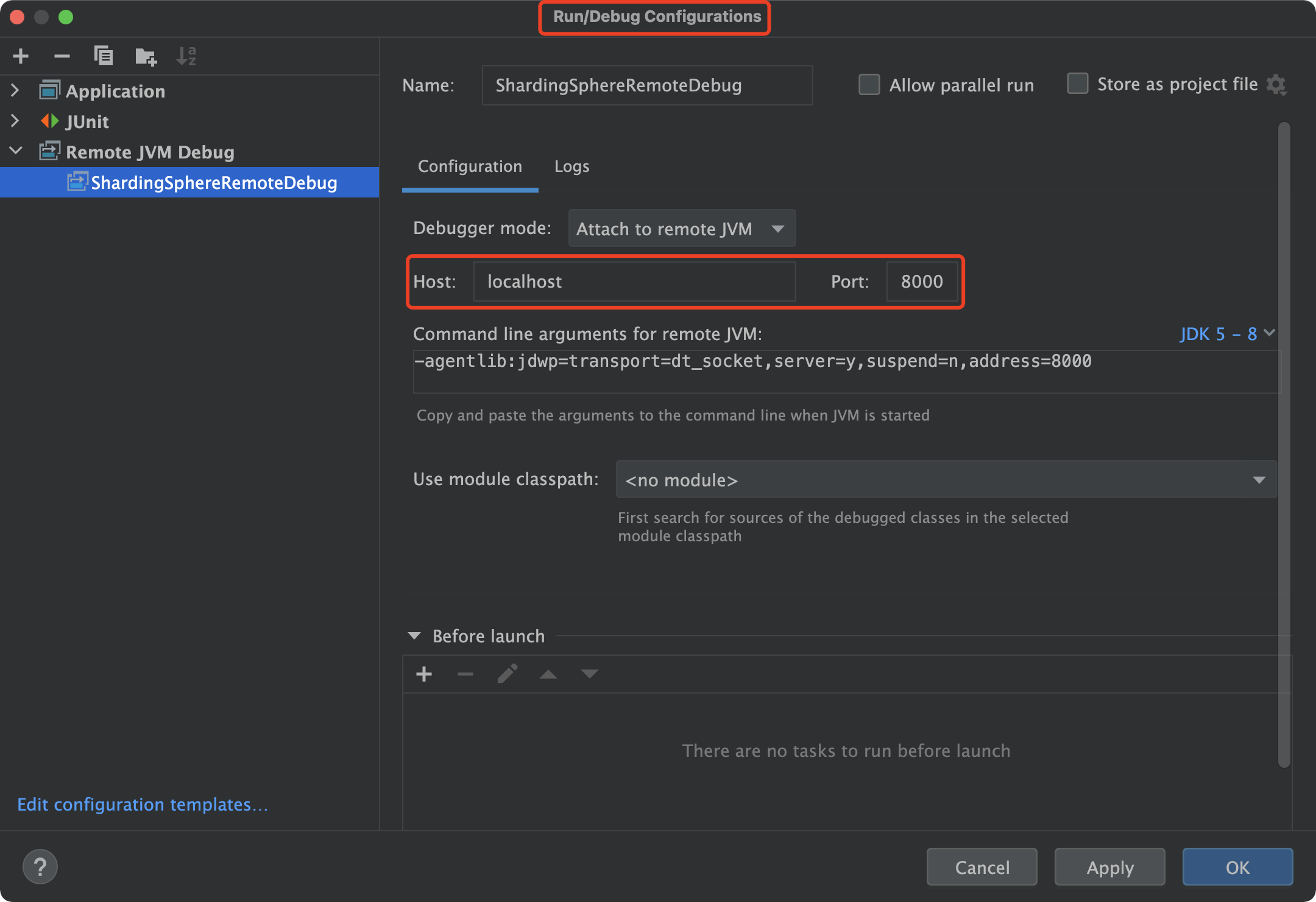Screen dimensions: 1316x902
Task: Click the gear icon beside Store as project file
Action: (x=1276, y=85)
